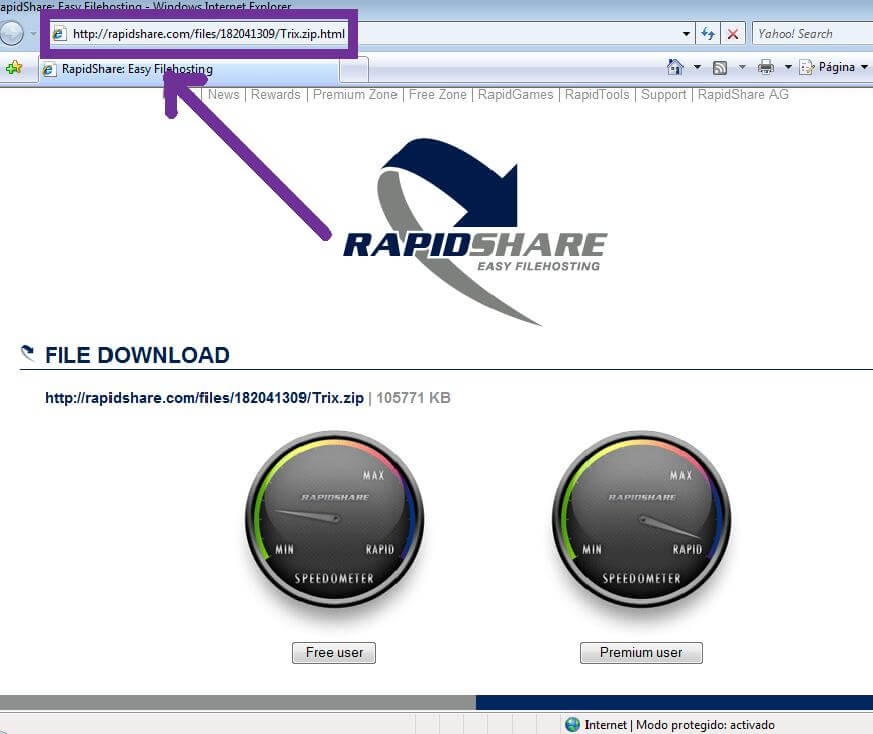Click the red Stop loading icon
This screenshot has height=734, width=873.
(x=733, y=34)
